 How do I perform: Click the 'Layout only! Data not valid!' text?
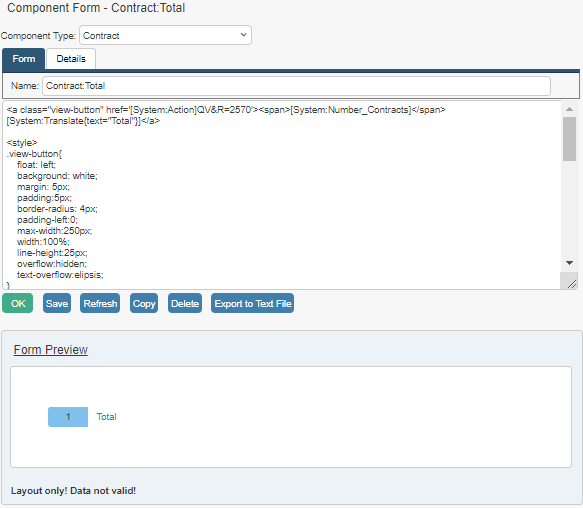point(73,491)
